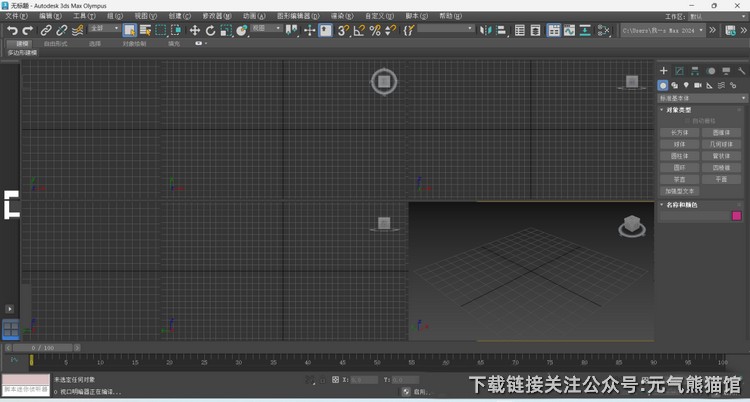This screenshot has height=402, width=750.
Task: Click the 茶壶 button
Action: (680, 180)
